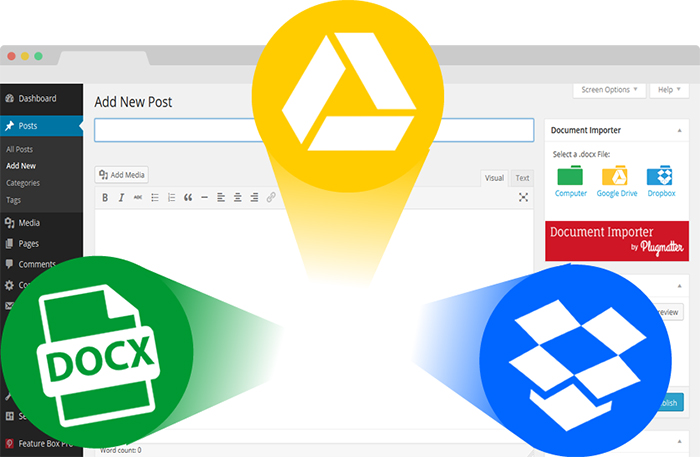Click the Add Media button
Screen dimensions: 700x457
click(x=121, y=175)
